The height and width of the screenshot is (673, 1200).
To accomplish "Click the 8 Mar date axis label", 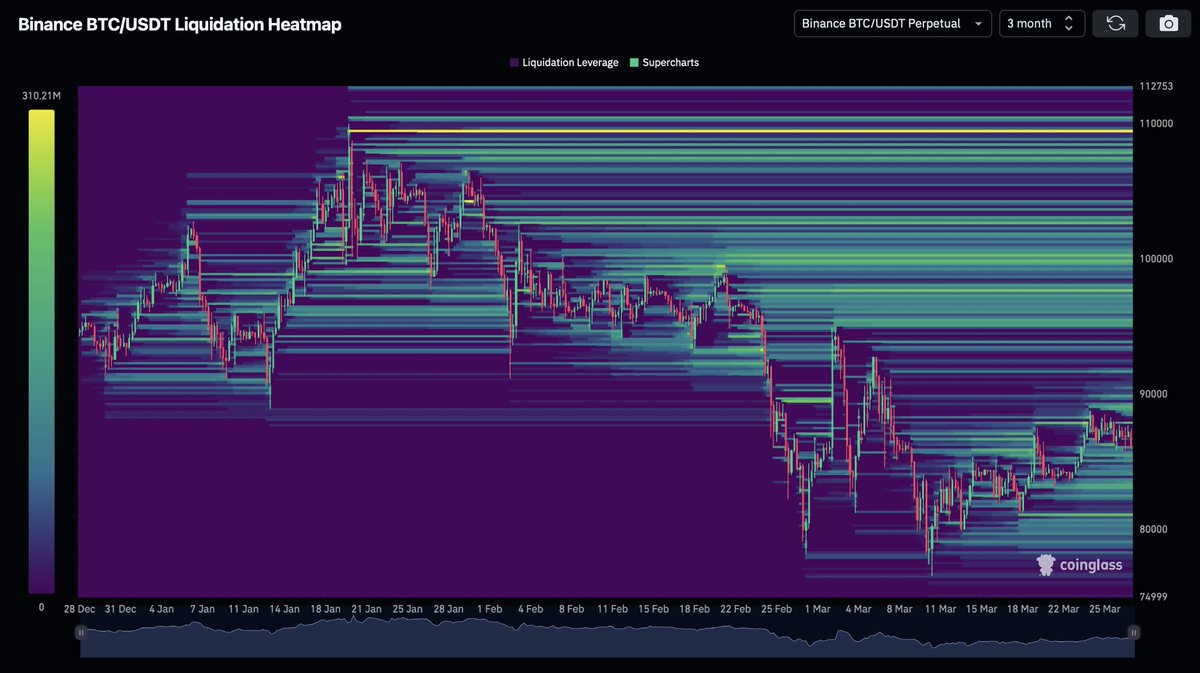I will pos(899,608).
